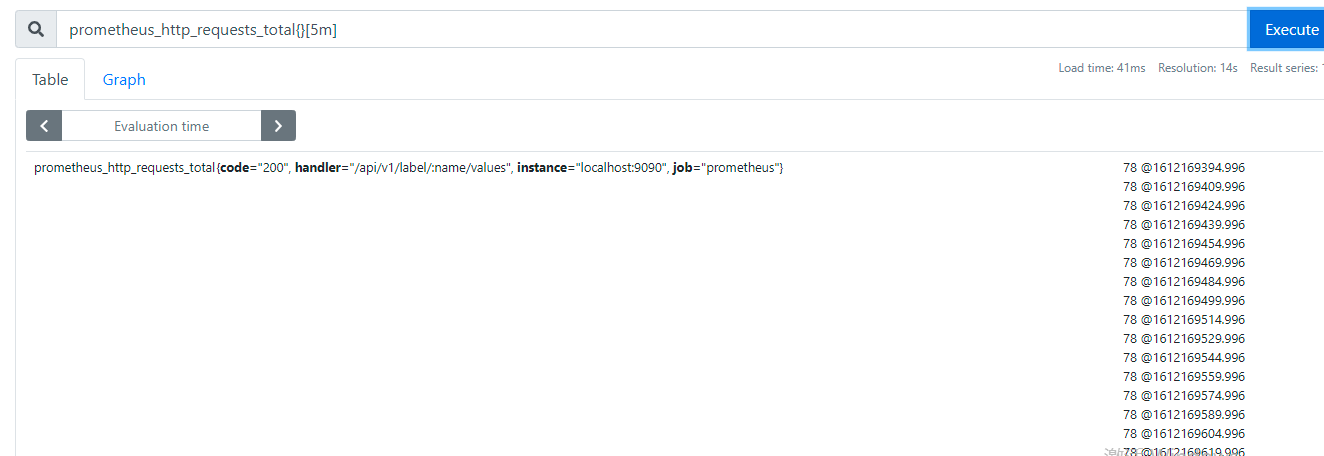The height and width of the screenshot is (456, 1324).
Task: Click the instance="localhost:9090" label
Action: pos(591,168)
